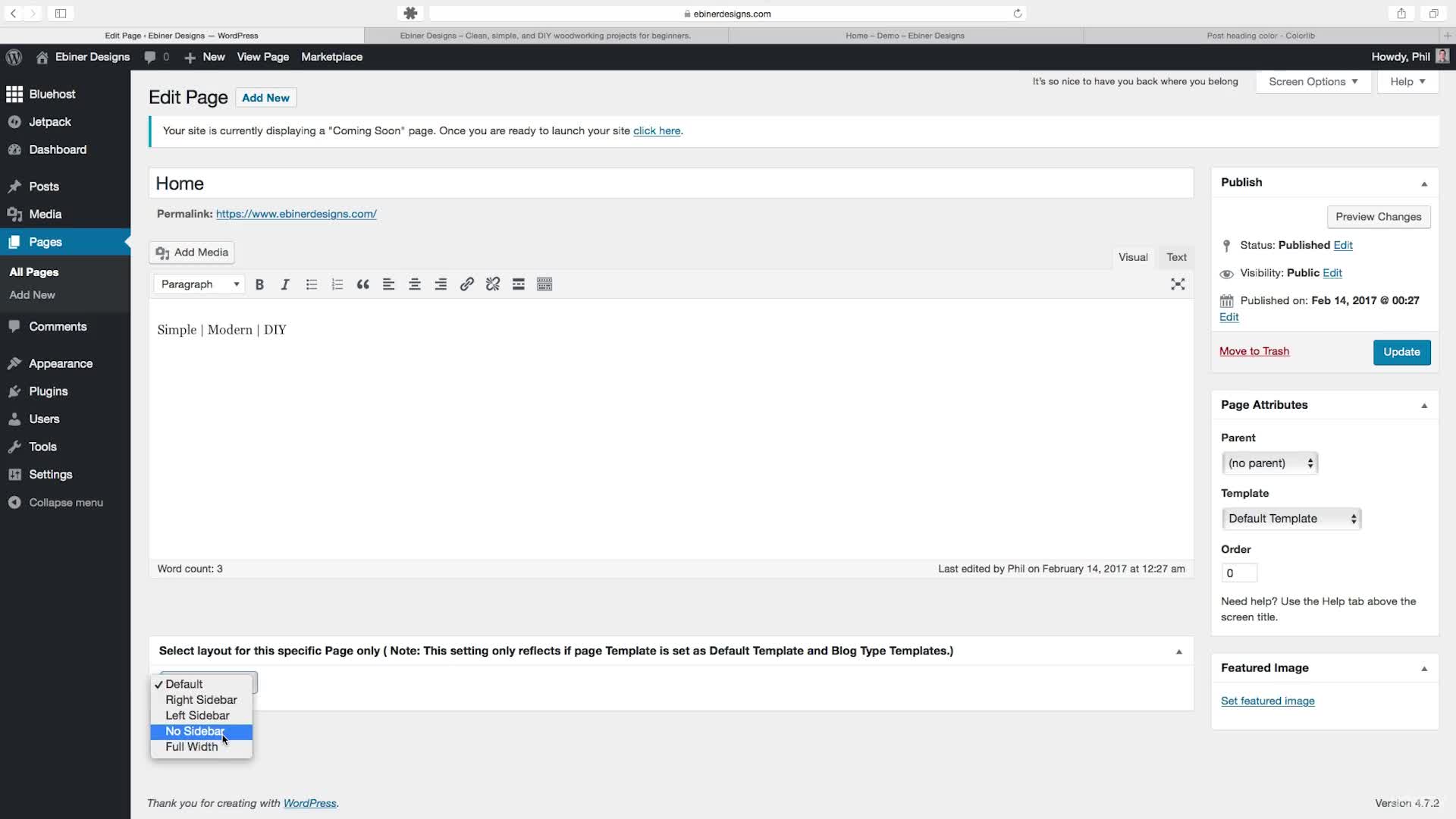The height and width of the screenshot is (819, 1456).
Task: Collapse the Page Attributes box
Action: coord(1424,406)
